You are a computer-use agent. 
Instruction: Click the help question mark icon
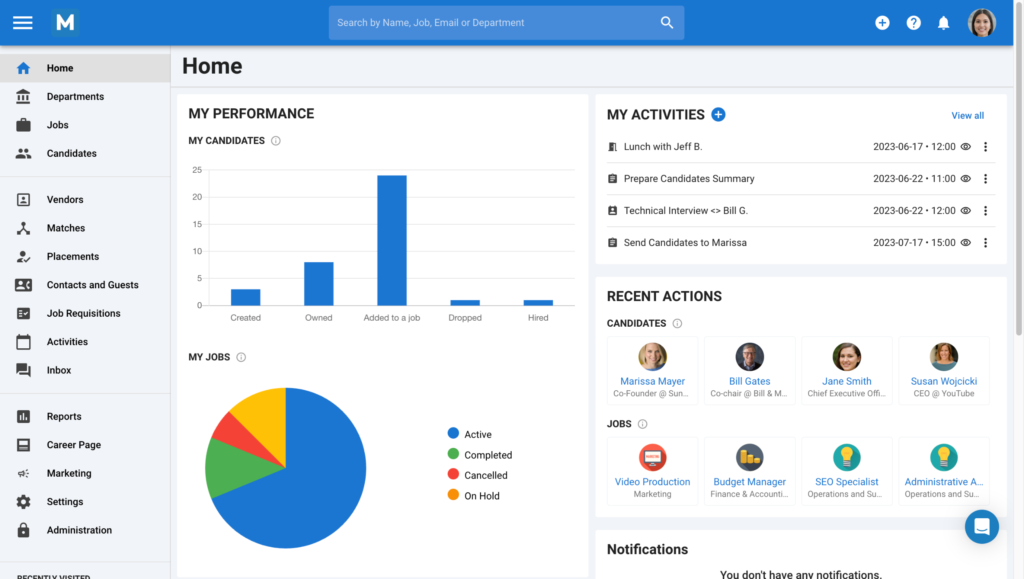click(913, 22)
